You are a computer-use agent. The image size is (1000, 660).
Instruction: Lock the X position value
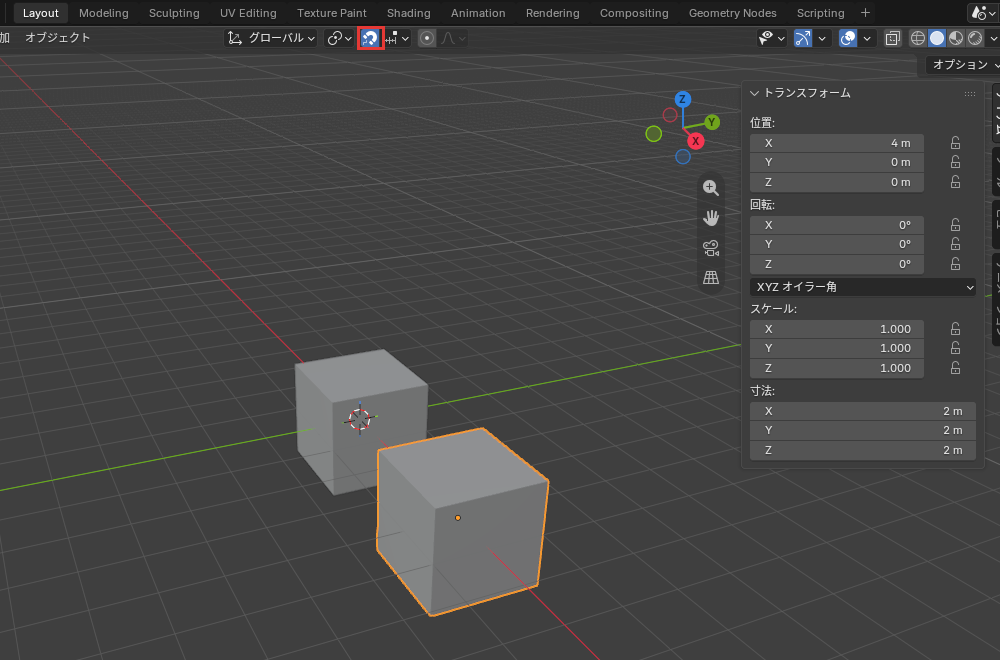coord(955,143)
